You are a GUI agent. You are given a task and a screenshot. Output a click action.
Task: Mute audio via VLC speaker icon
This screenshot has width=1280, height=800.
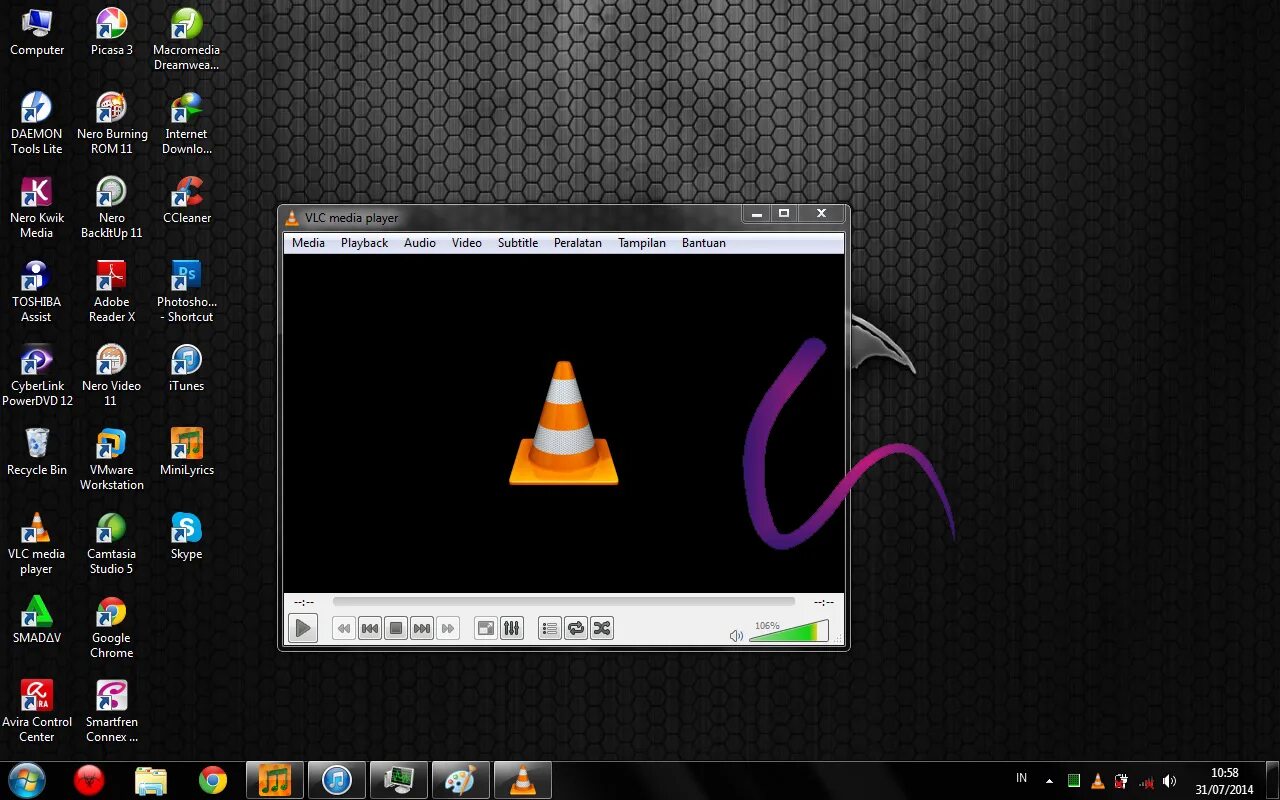(736, 635)
